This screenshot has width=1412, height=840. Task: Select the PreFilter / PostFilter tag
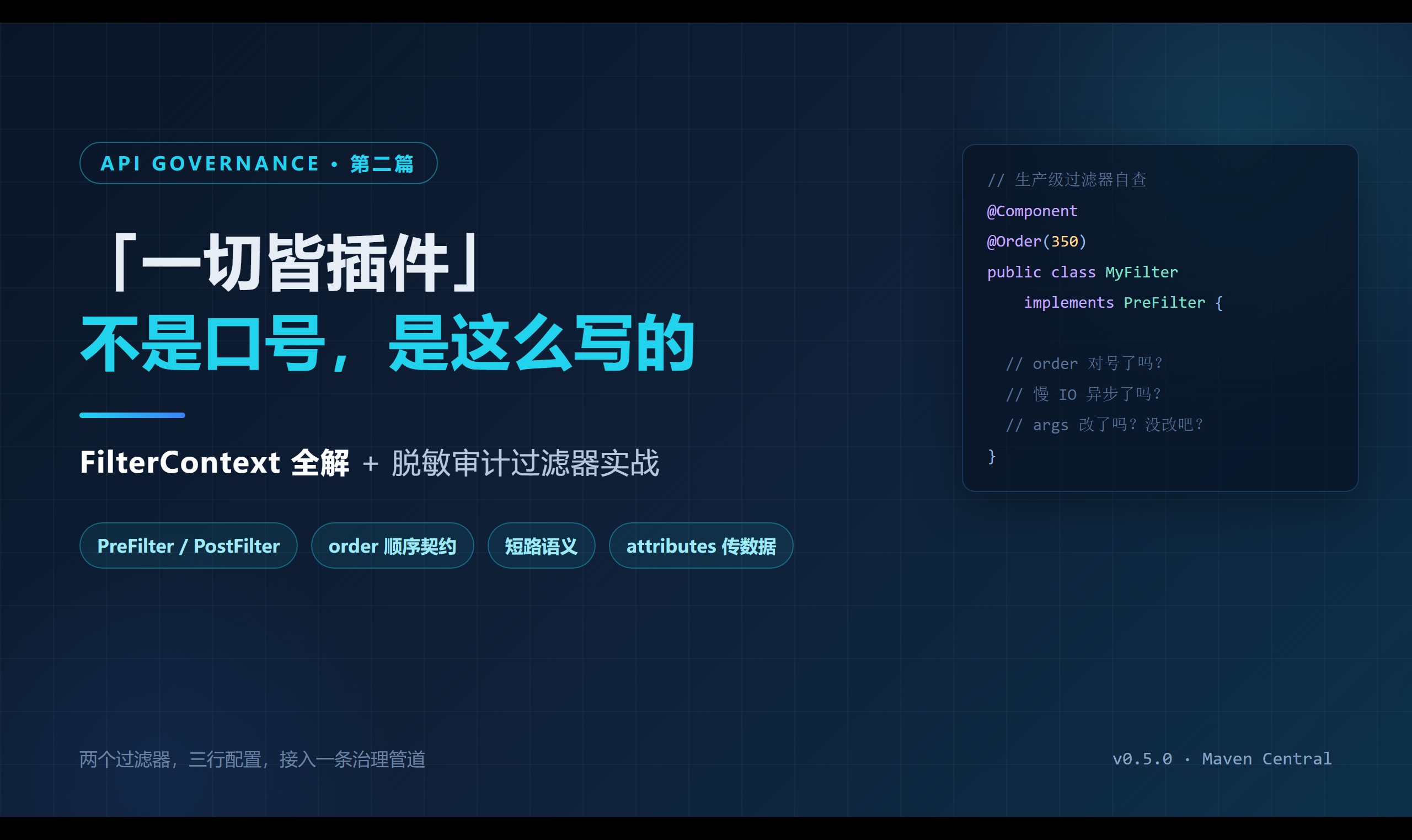189,545
